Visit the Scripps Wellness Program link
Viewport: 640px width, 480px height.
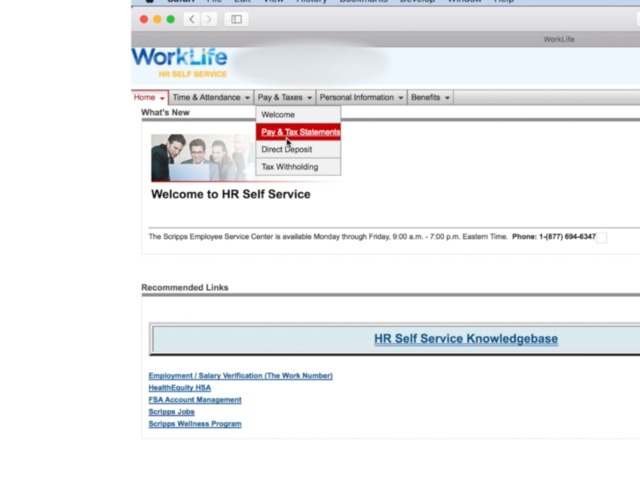coord(195,424)
